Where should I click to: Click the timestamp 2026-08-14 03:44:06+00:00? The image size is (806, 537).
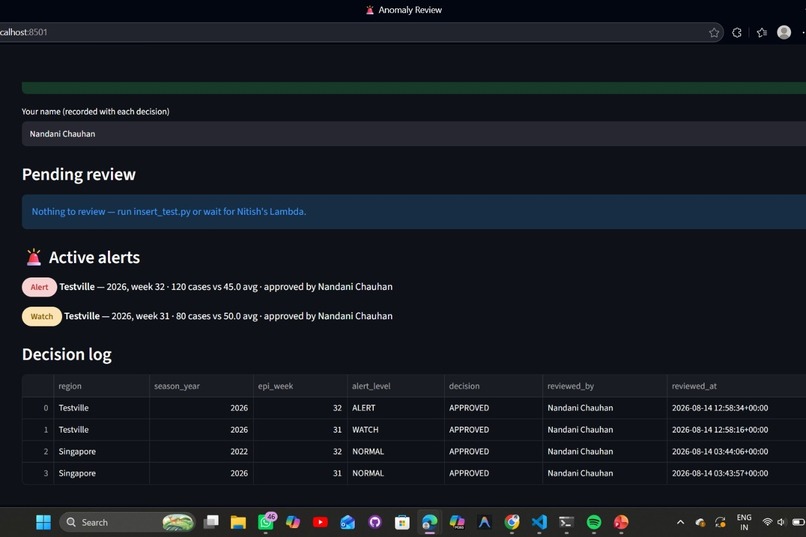tap(736, 452)
